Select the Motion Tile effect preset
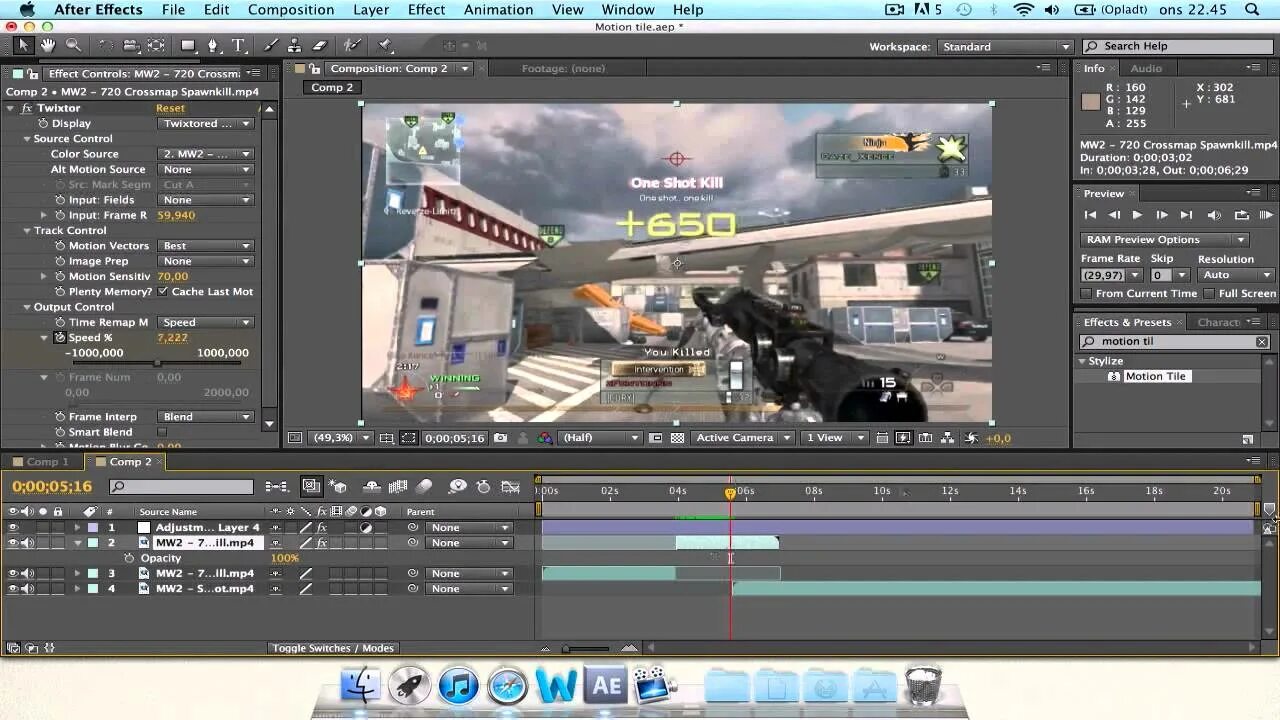 1154,377
